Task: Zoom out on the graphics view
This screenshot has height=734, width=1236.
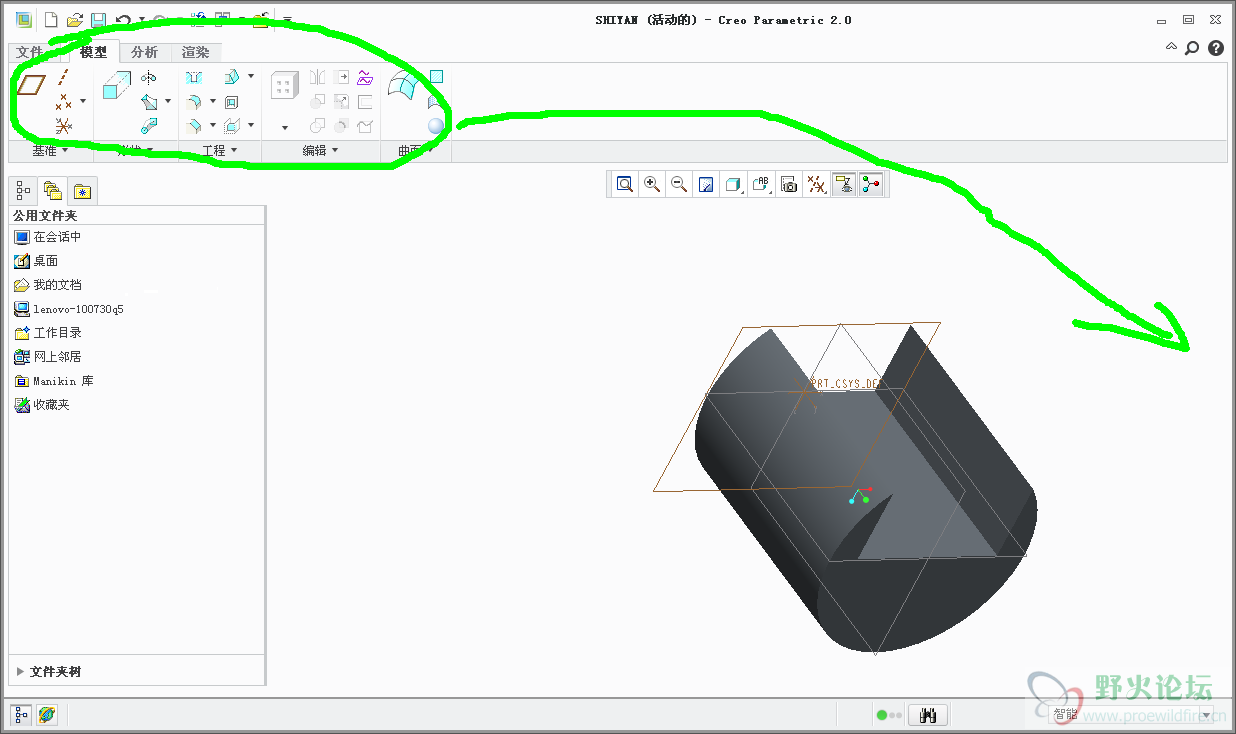Action: 679,184
